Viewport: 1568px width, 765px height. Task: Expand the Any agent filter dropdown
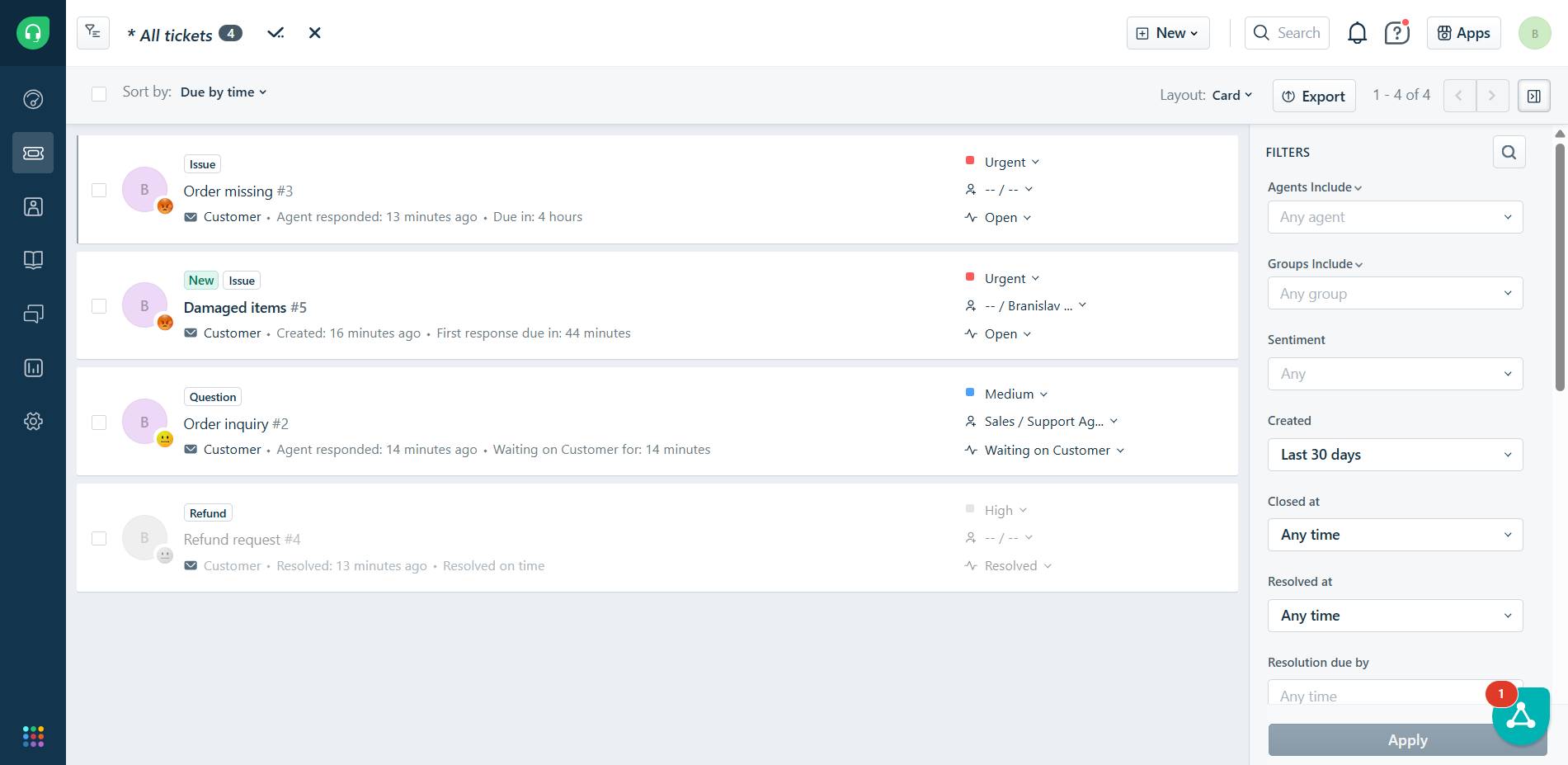coord(1395,217)
